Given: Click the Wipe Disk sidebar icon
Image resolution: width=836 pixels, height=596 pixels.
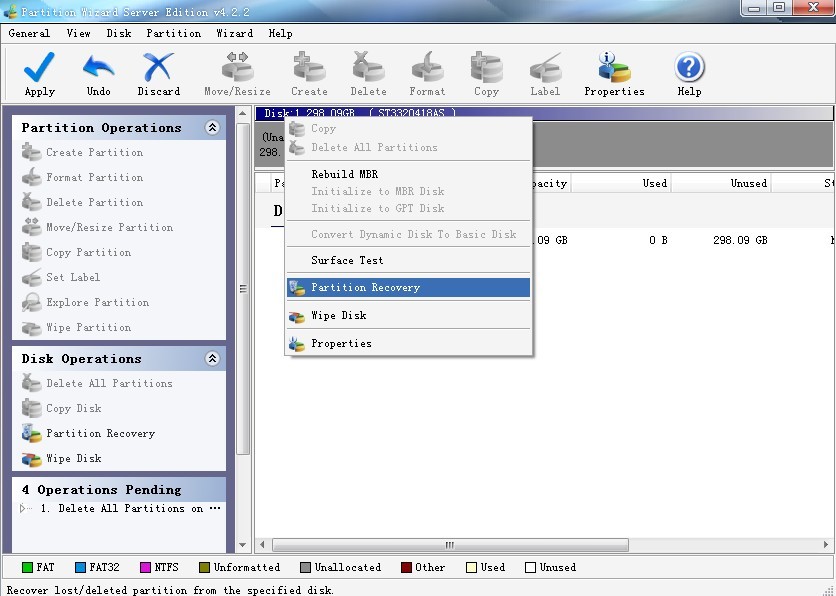Looking at the screenshot, I should pos(31,458).
